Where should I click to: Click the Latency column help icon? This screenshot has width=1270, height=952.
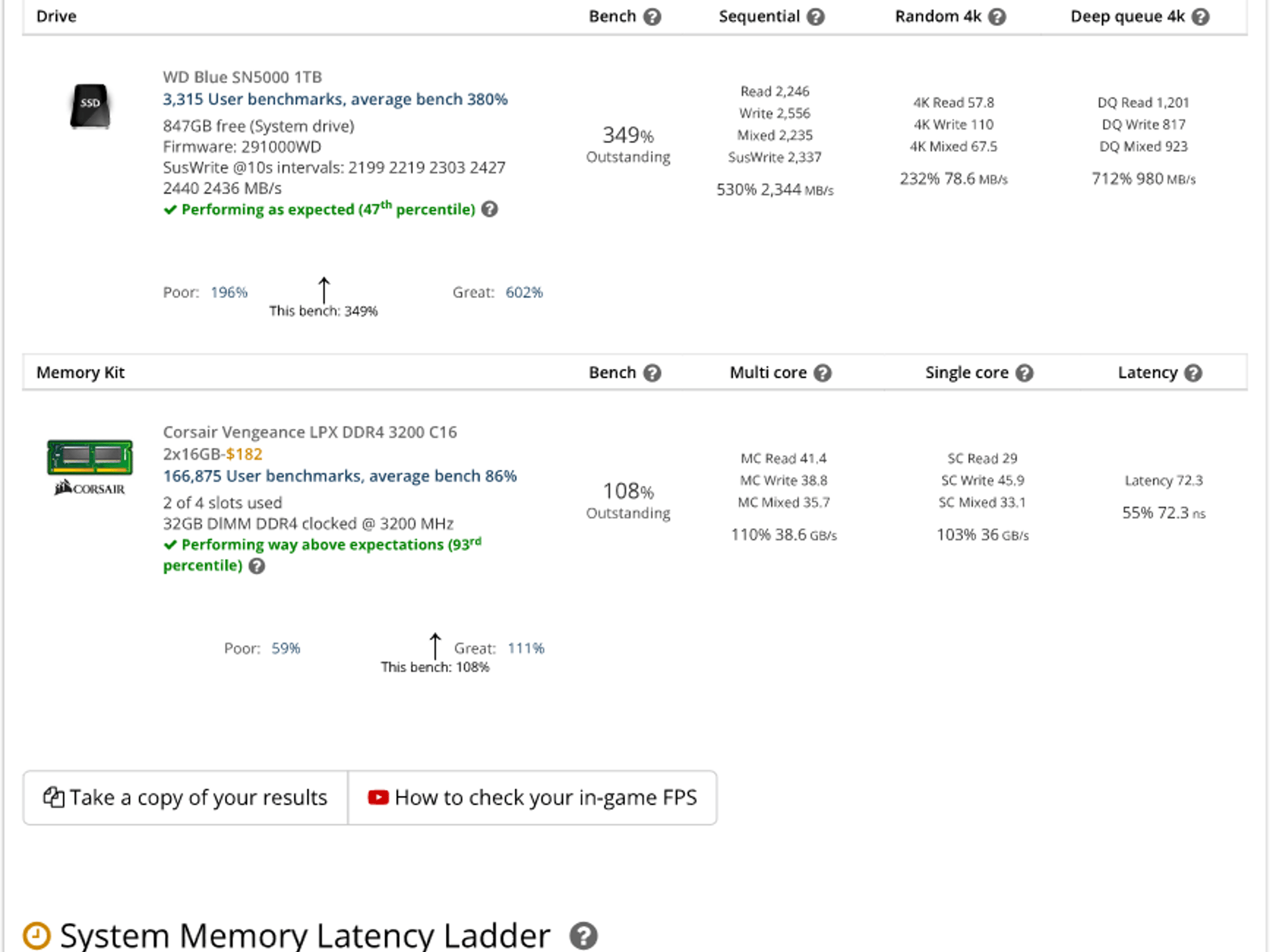[x=1193, y=373]
